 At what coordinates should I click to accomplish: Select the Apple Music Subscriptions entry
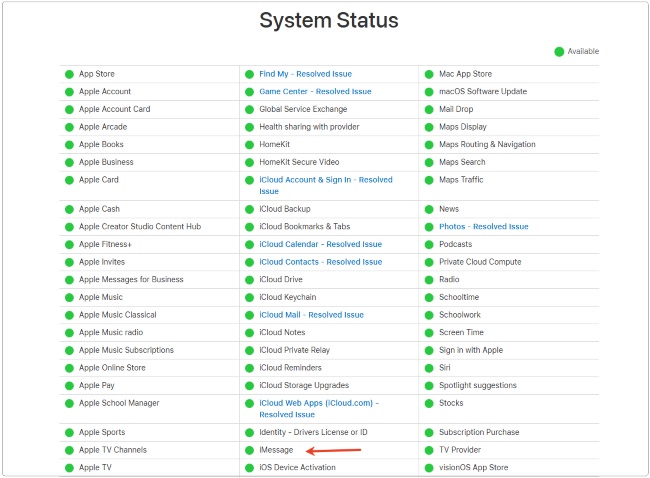pyautogui.click(x=126, y=350)
